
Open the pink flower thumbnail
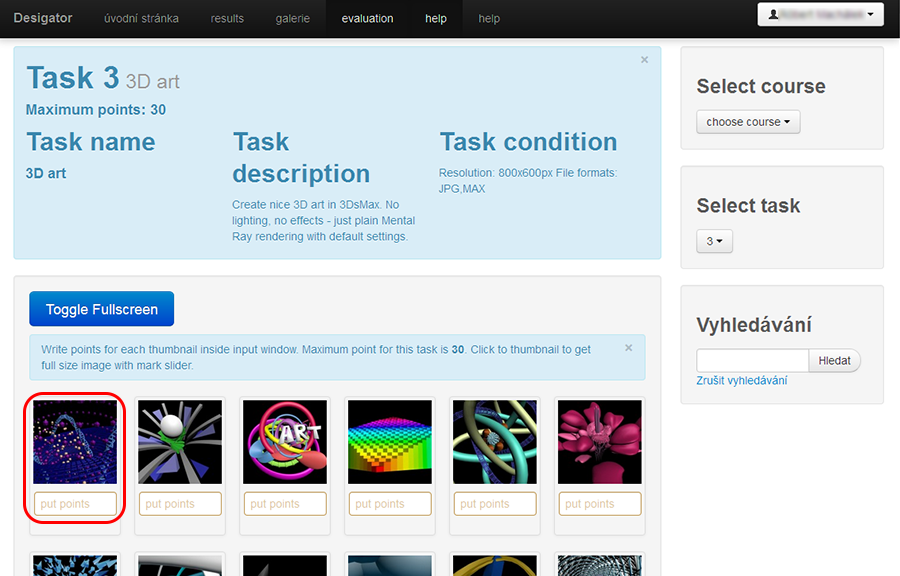coord(600,442)
